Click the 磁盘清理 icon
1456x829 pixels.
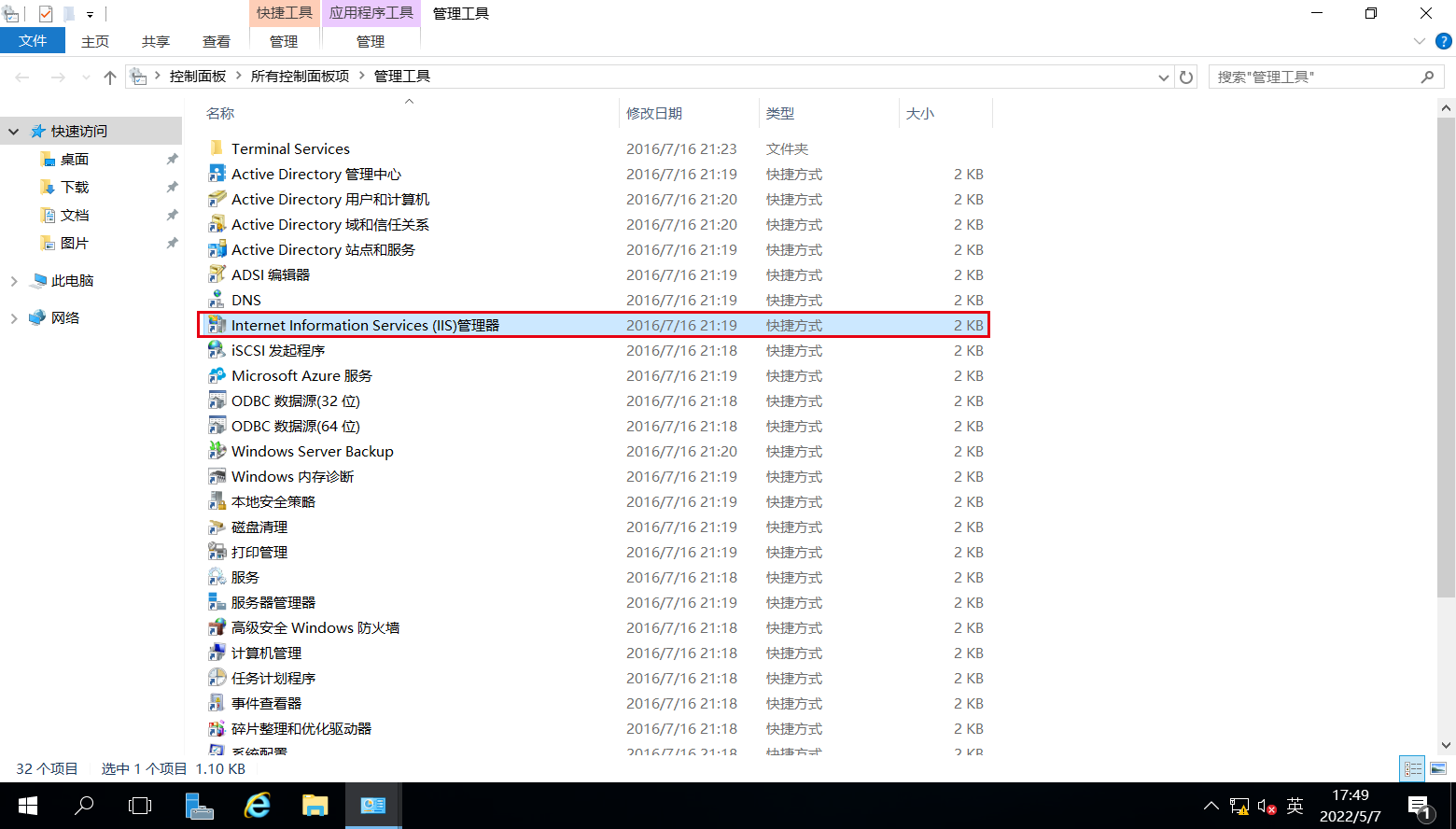(217, 527)
